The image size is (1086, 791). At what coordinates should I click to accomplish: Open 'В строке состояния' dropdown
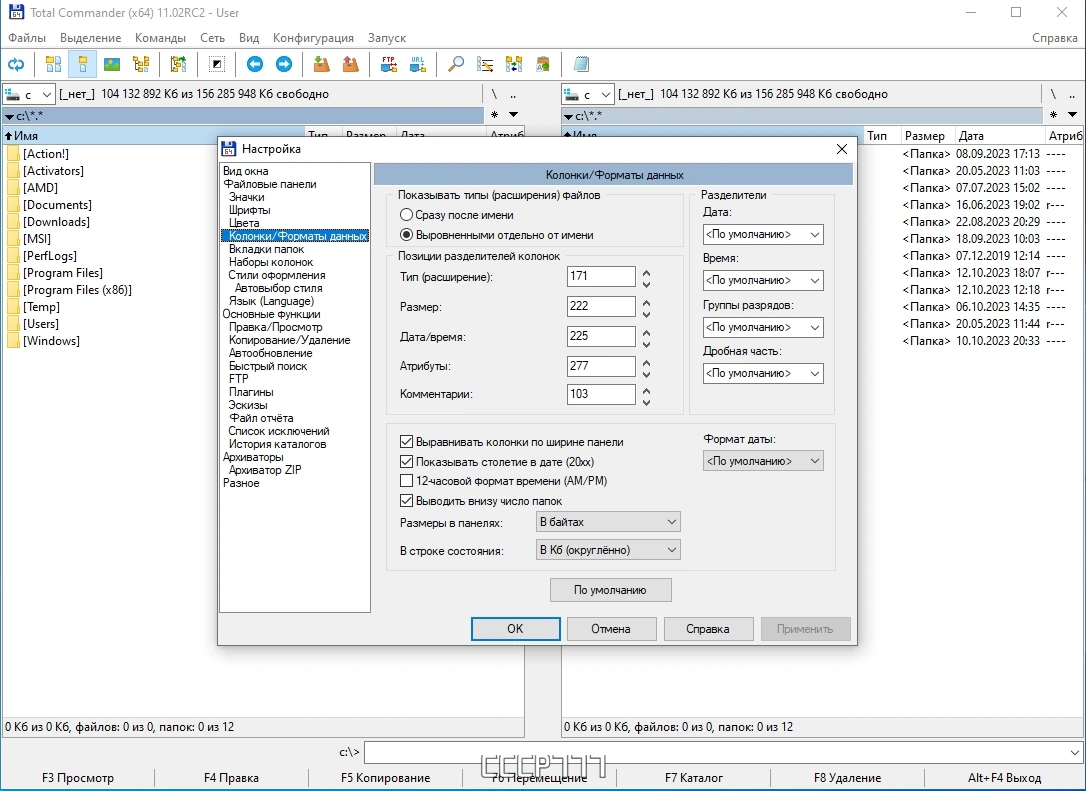pyautogui.click(x=608, y=550)
